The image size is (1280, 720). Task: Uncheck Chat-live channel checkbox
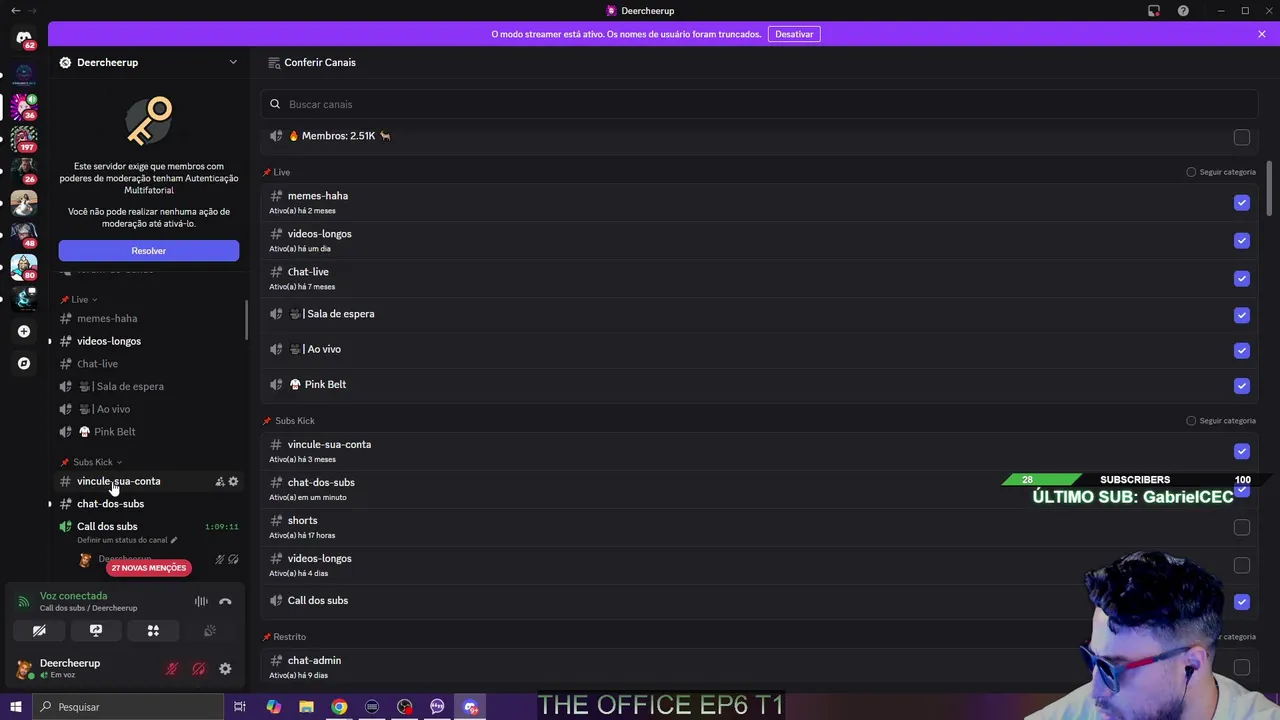tap(1242, 278)
